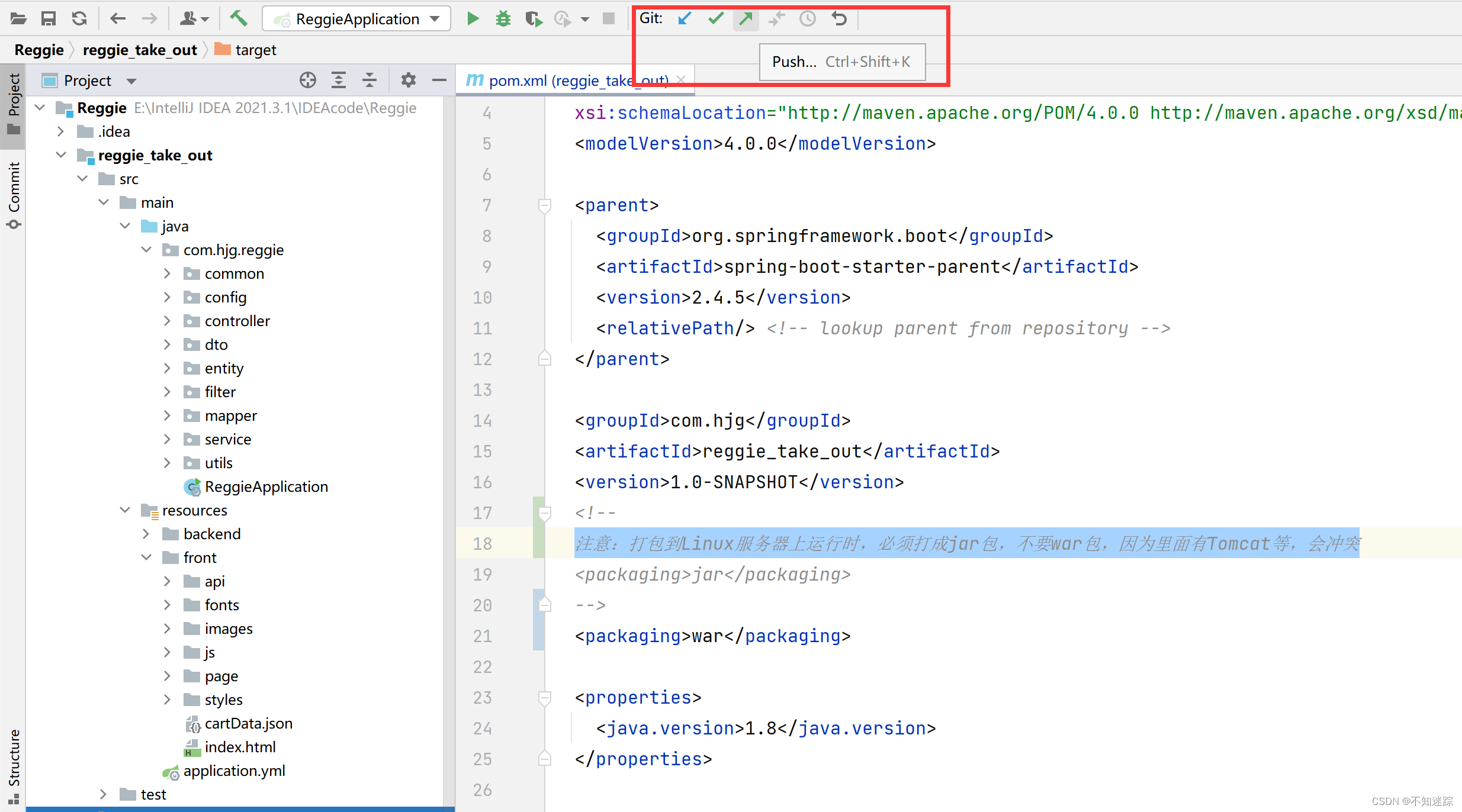The width and height of the screenshot is (1462, 812).
Task: Run with coverage shield icon
Action: 534,19
